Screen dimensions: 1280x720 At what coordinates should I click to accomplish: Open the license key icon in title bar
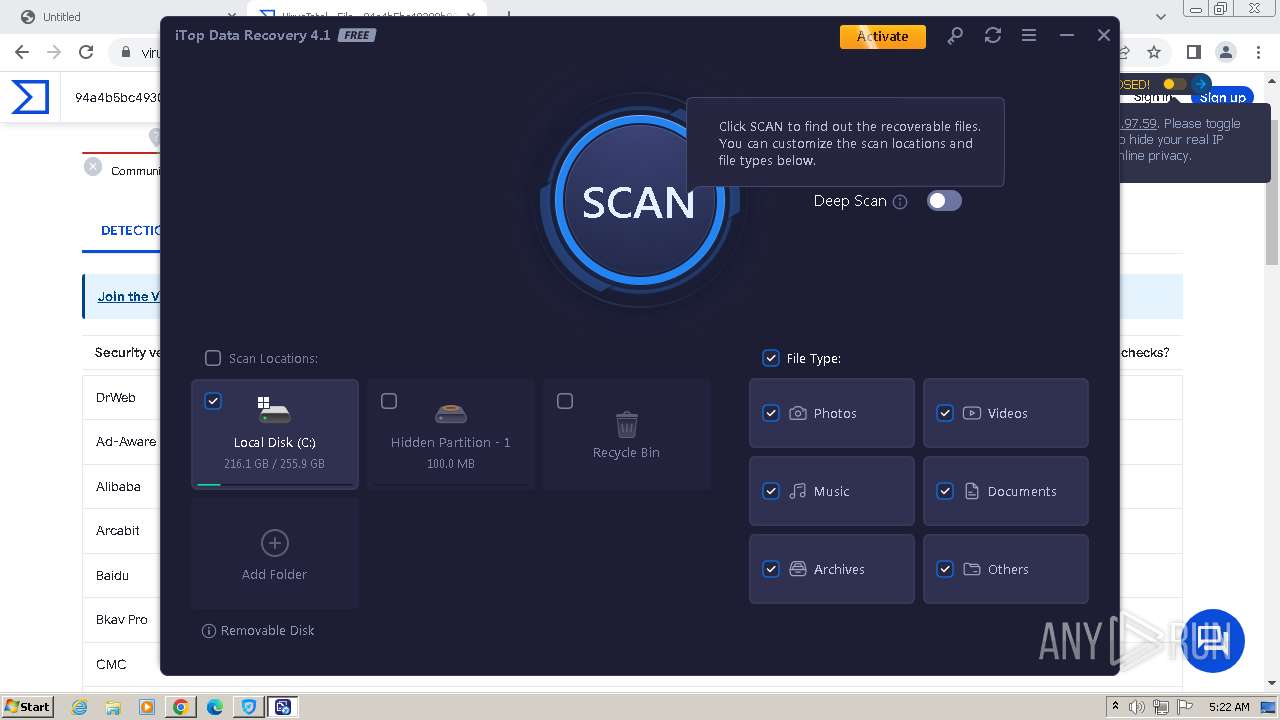tap(955, 35)
